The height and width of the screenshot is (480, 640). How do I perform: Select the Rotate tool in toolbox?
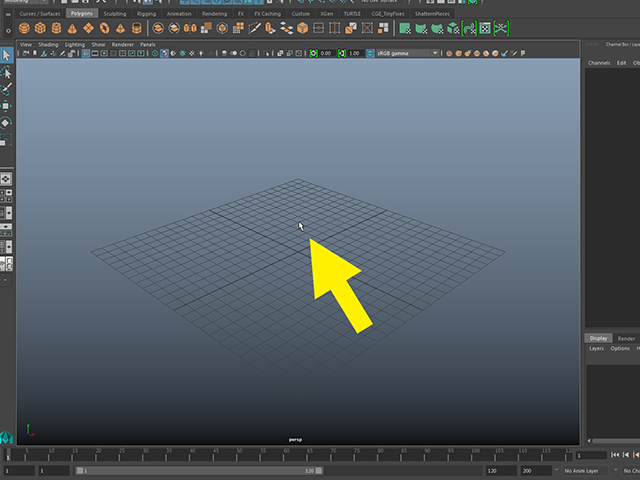tap(6, 122)
